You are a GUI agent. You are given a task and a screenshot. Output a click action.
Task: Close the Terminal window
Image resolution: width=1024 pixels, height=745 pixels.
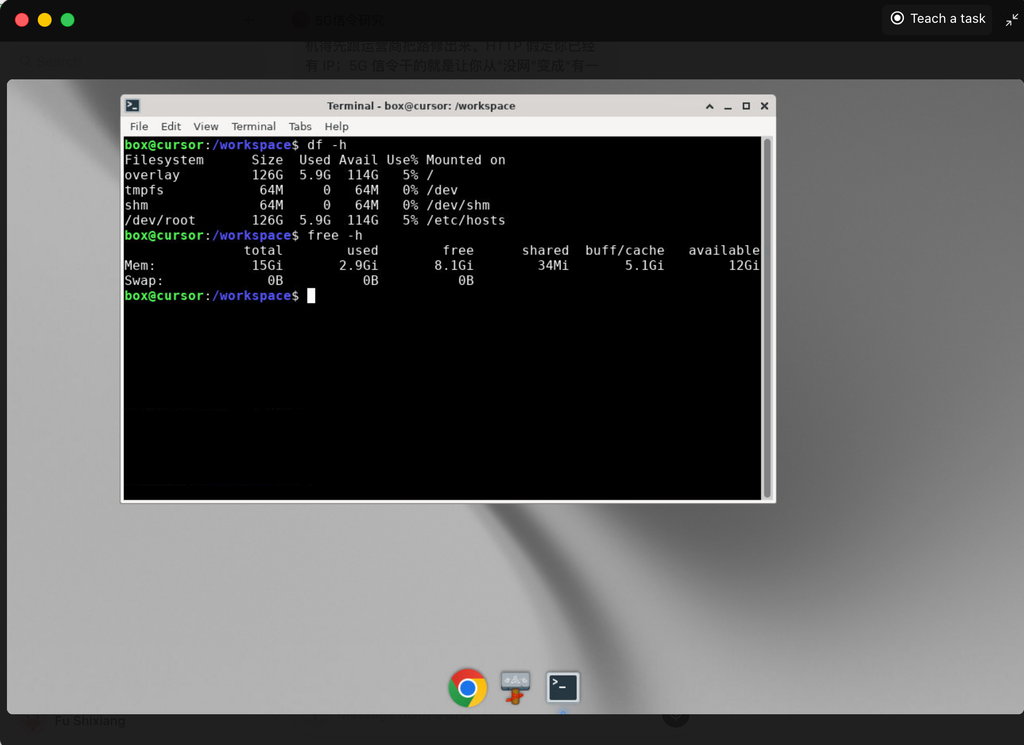coord(764,106)
